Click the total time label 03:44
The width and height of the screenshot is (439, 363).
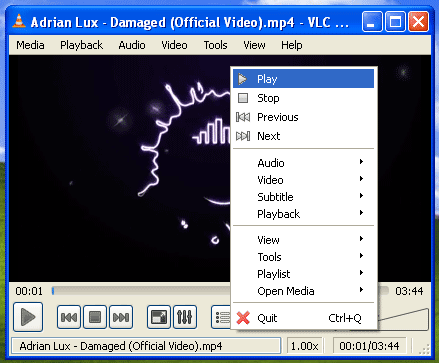[x=409, y=291]
